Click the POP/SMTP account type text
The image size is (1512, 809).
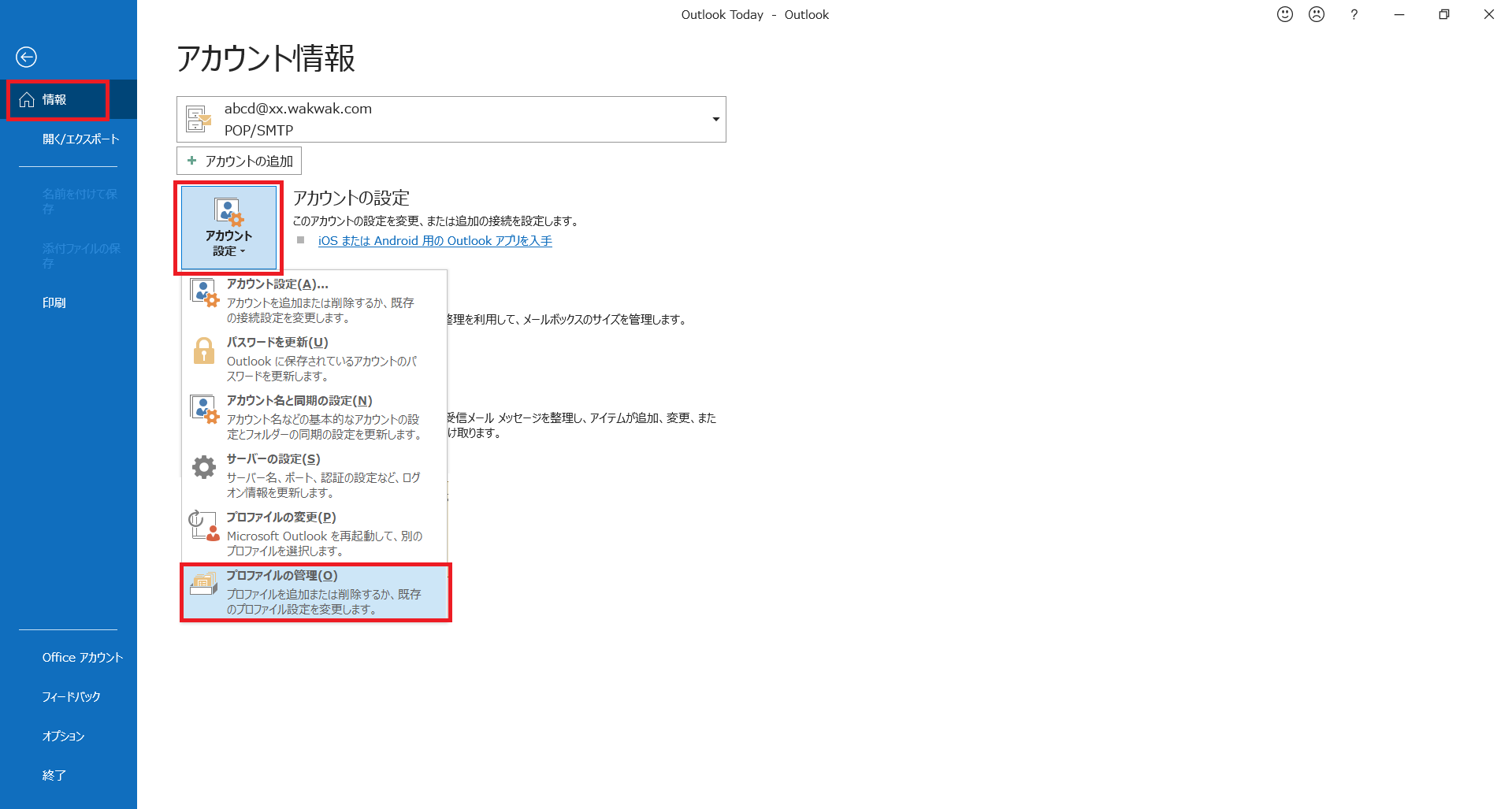(258, 130)
